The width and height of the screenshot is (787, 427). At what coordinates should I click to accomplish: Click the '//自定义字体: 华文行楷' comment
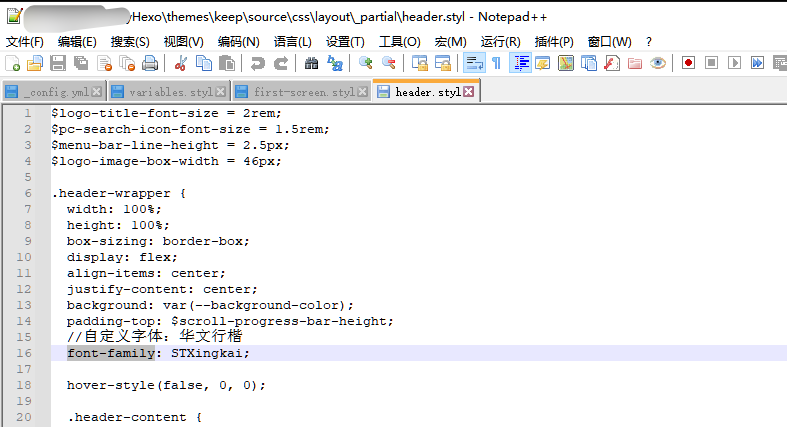[155, 336]
